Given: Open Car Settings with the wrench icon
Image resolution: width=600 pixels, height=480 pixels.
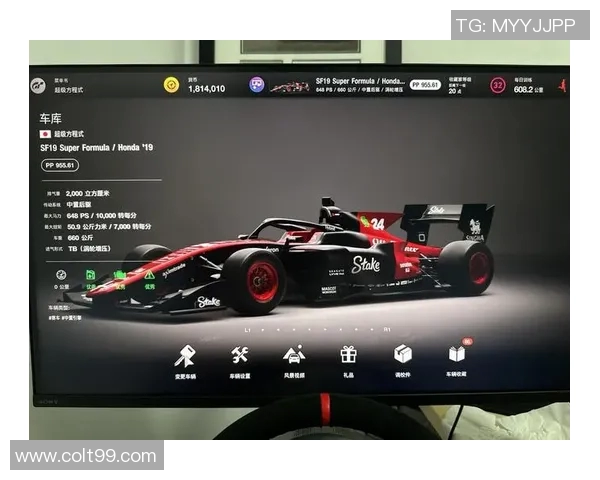Looking at the screenshot, I should tap(240, 361).
